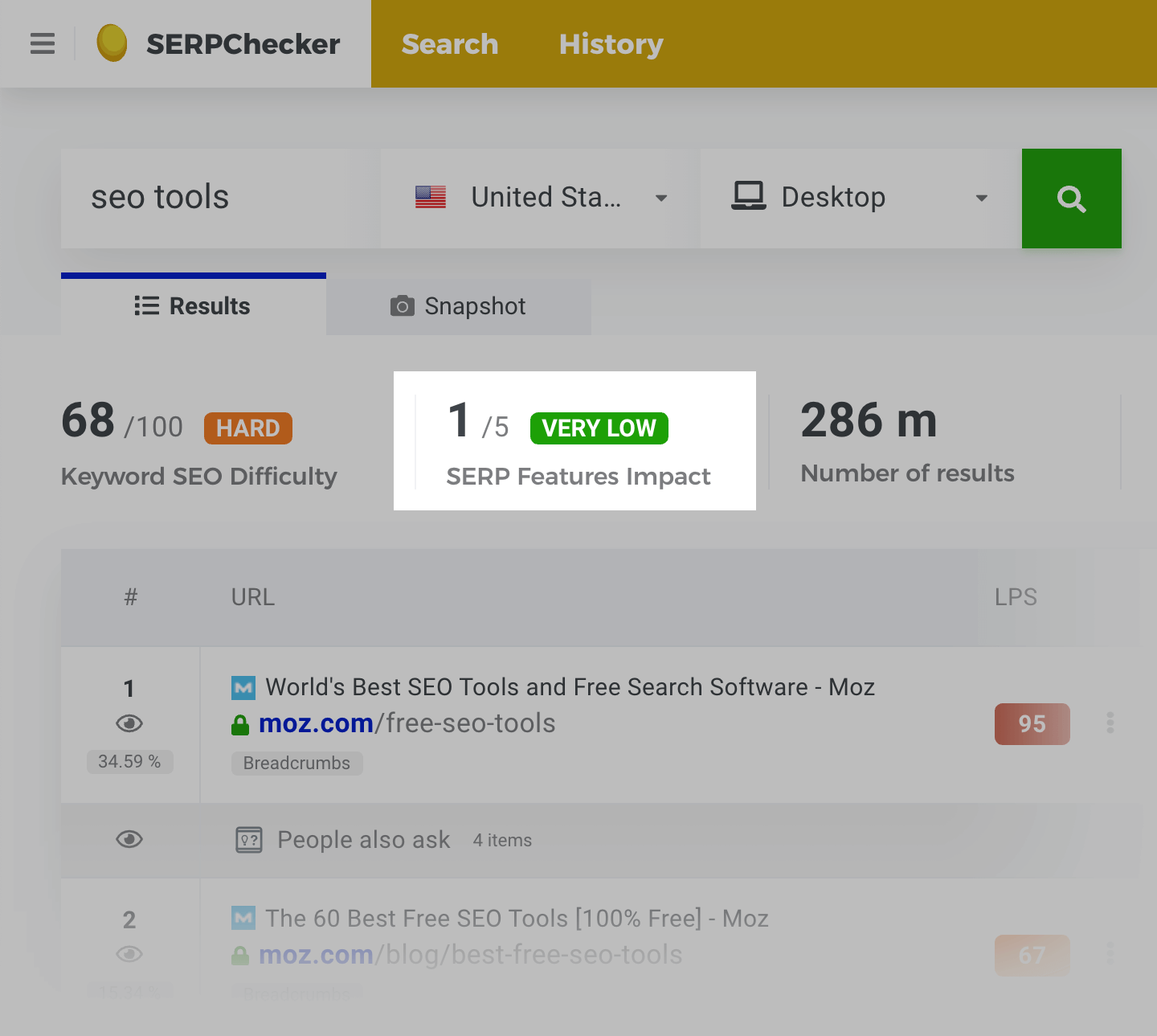Screen dimensions: 1157x1036
Task: Click the LPS column header
Action: click(1016, 597)
